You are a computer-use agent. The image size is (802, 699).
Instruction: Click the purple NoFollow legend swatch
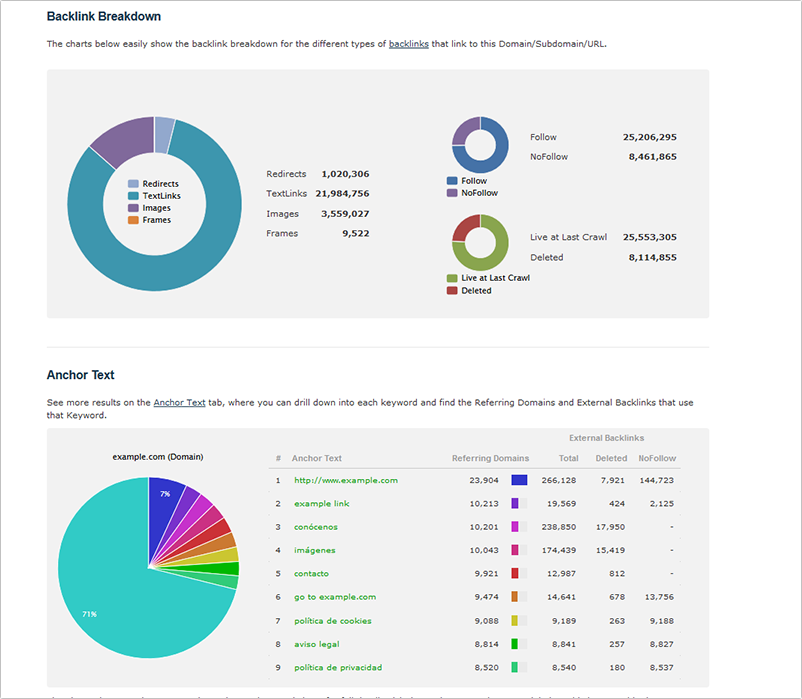[x=452, y=193]
